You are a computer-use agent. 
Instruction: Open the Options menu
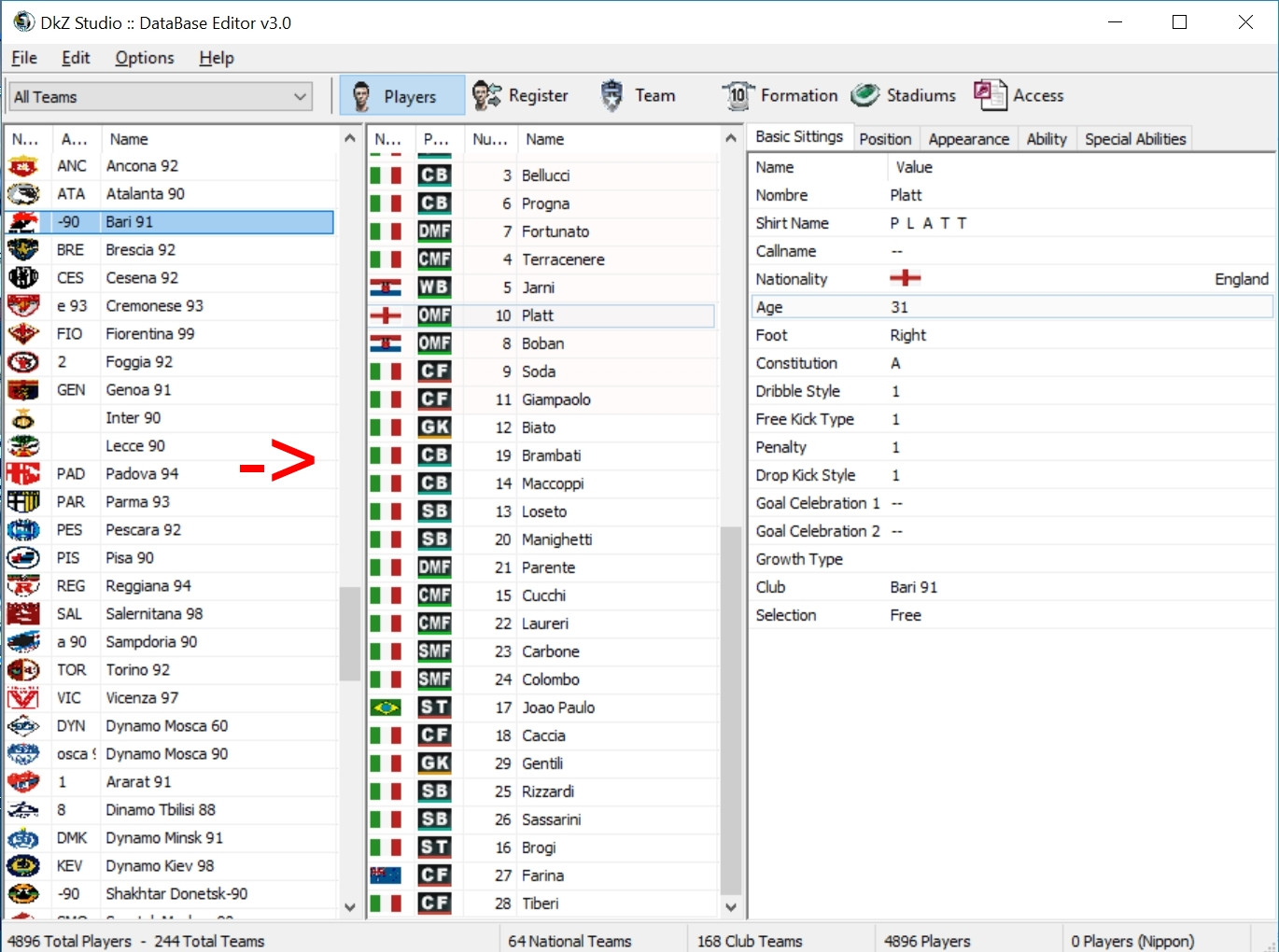tap(145, 58)
